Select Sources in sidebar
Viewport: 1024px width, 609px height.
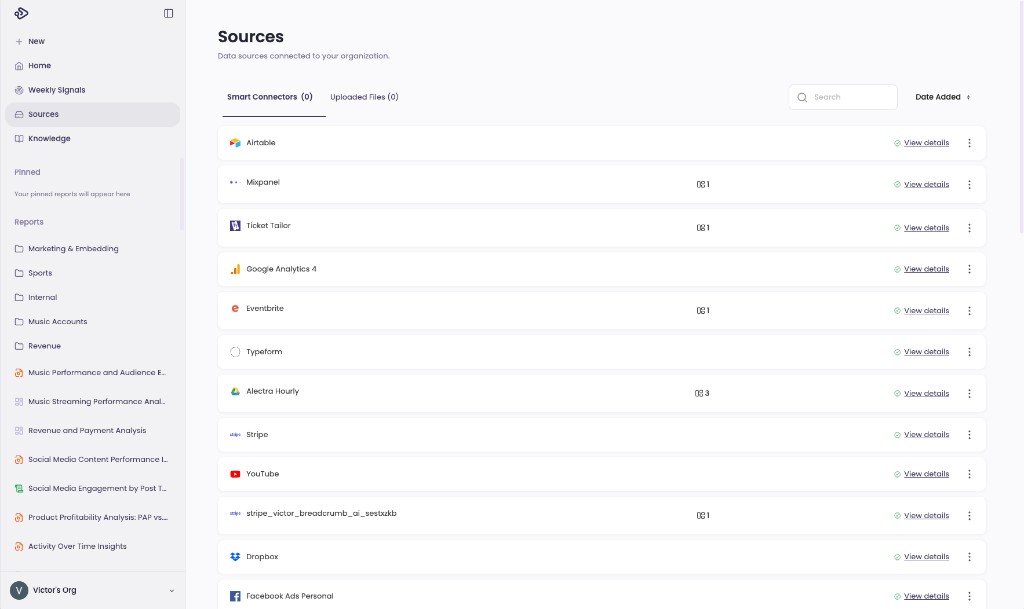(x=92, y=114)
